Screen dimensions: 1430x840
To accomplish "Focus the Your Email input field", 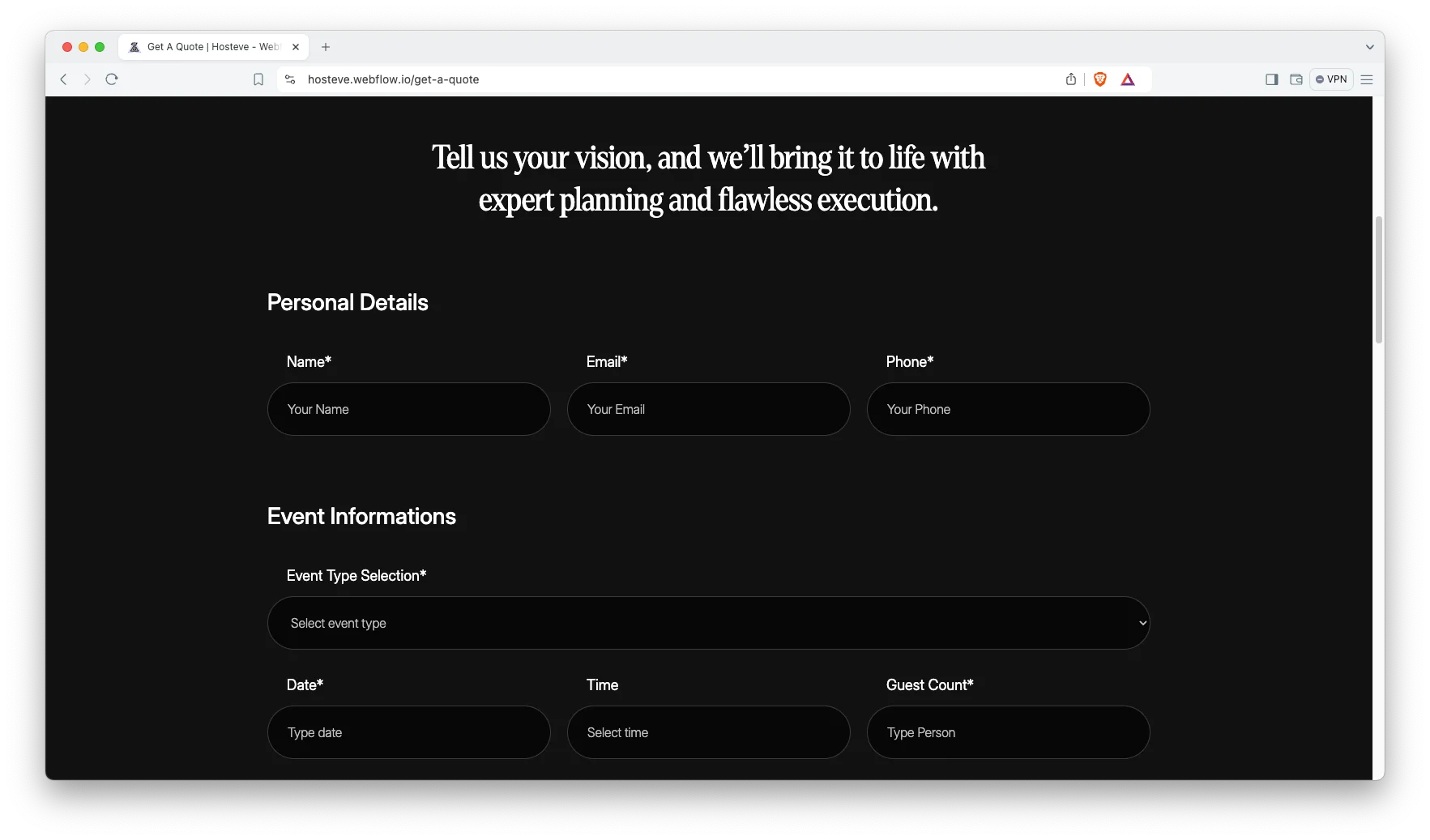I will (708, 409).
